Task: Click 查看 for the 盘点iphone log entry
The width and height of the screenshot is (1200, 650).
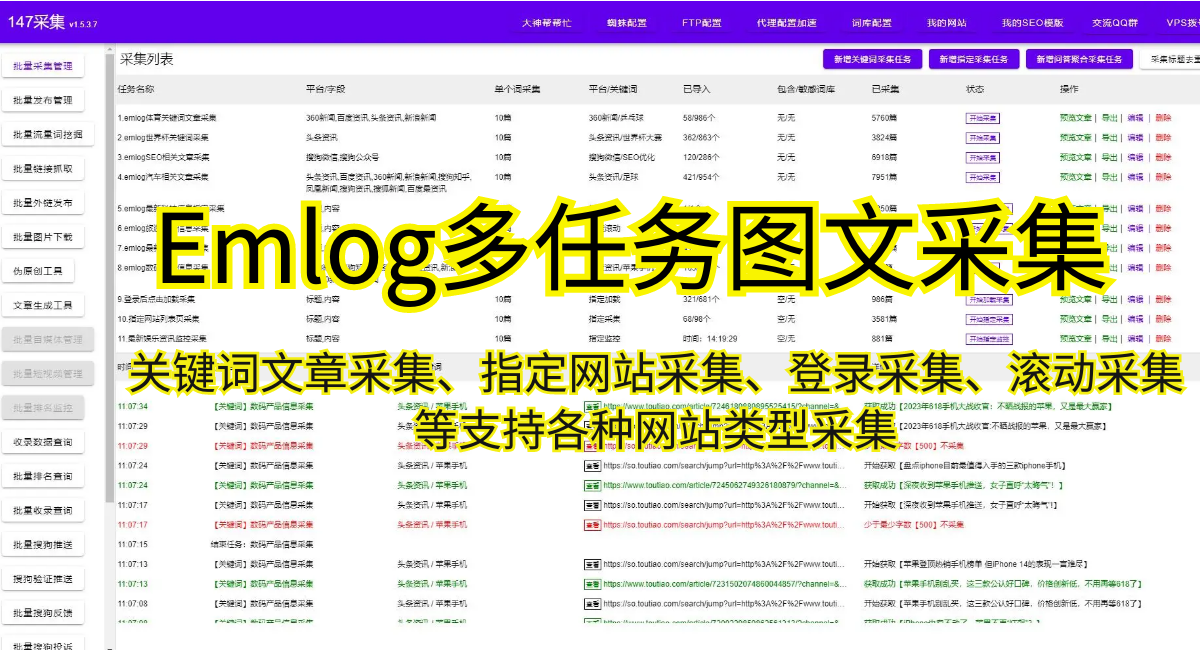Action: click(592, 466)
